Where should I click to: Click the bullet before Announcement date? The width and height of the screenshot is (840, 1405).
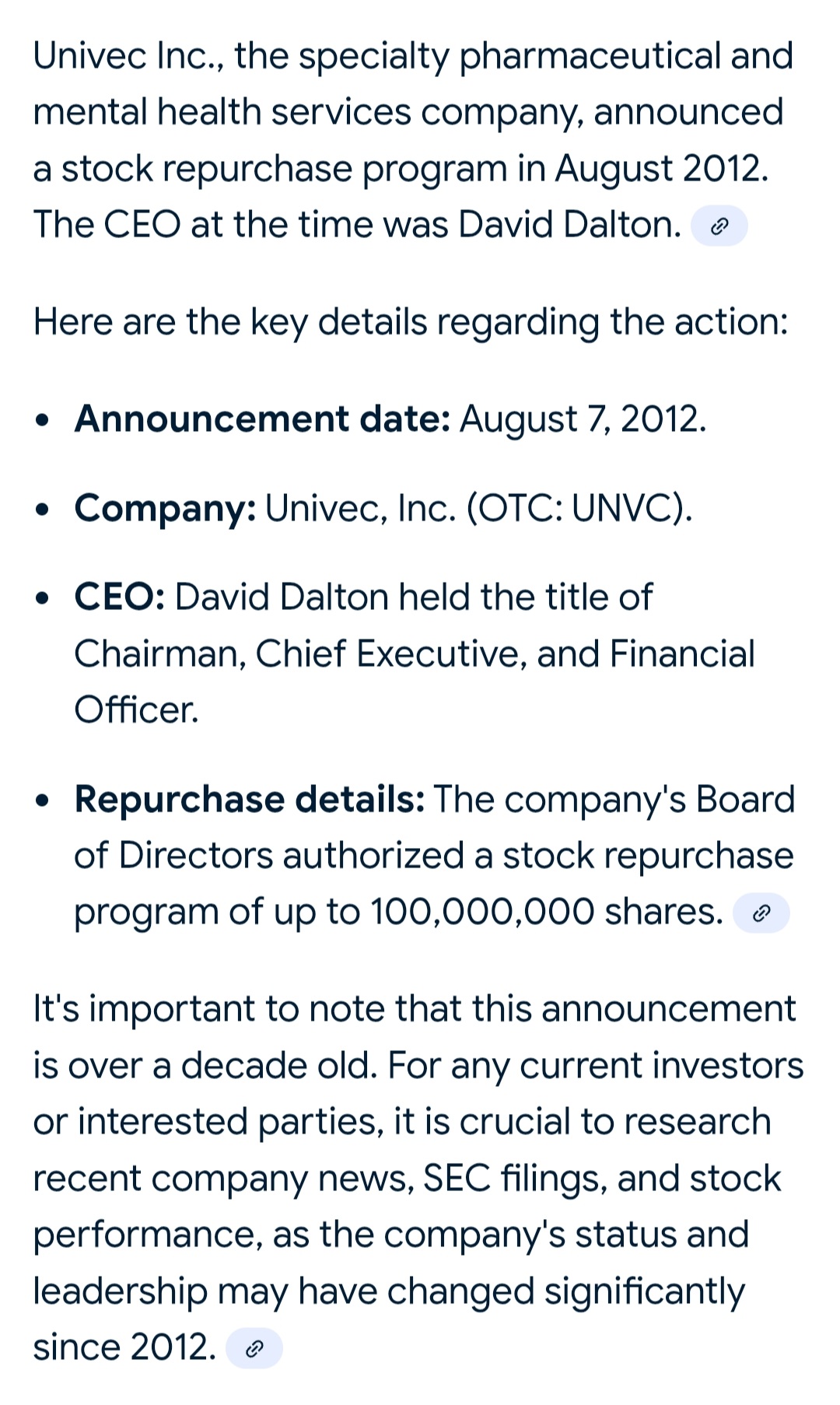44,421
